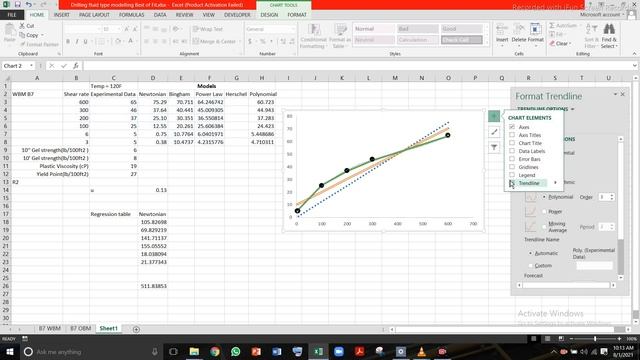Apply Italic formatting

click(77, 41)
